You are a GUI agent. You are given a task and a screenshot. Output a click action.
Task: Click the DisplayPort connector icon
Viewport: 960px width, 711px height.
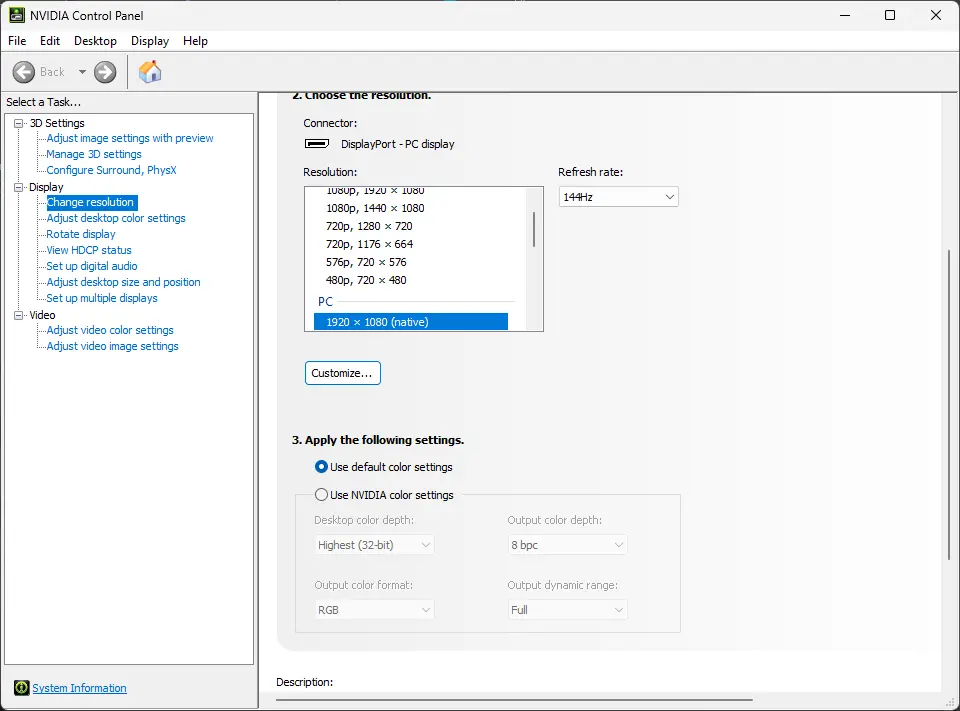pos(317,143)
